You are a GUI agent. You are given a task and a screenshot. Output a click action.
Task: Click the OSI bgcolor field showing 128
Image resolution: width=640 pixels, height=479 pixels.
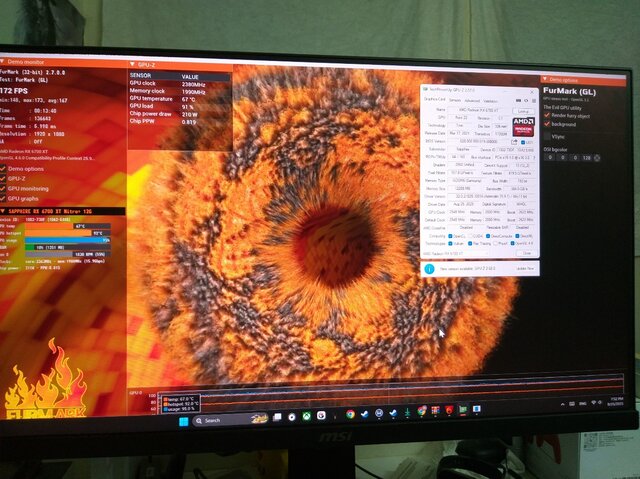coord(587,157)
